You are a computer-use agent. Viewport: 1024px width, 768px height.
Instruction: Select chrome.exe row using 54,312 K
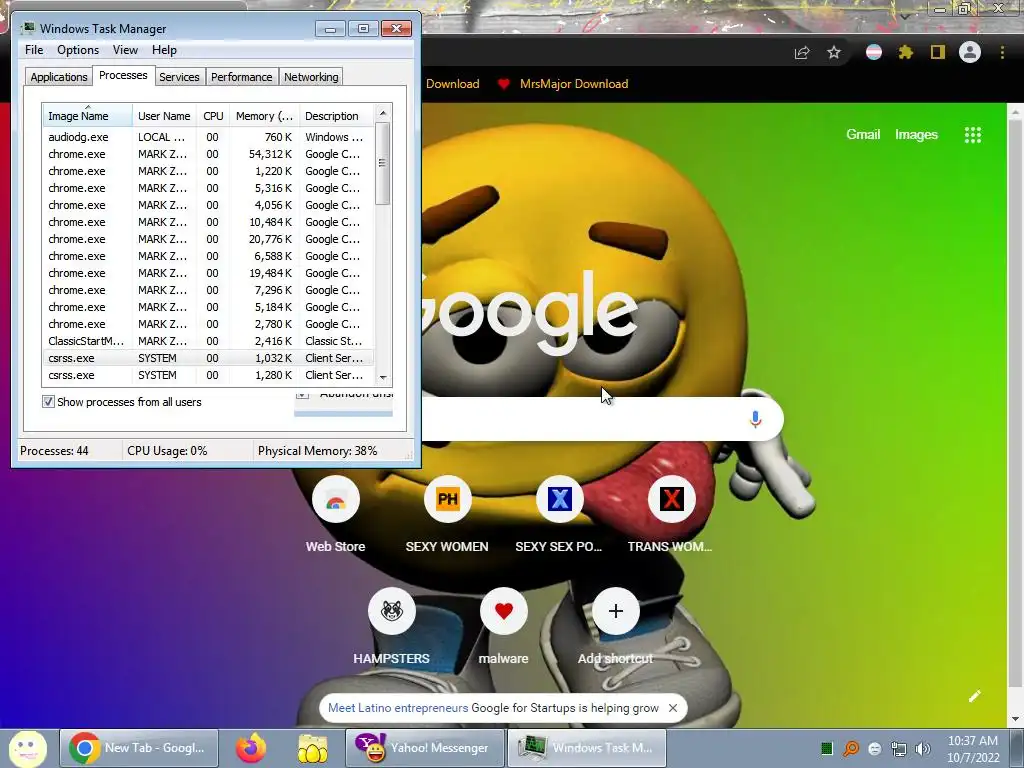pos(209,154)
